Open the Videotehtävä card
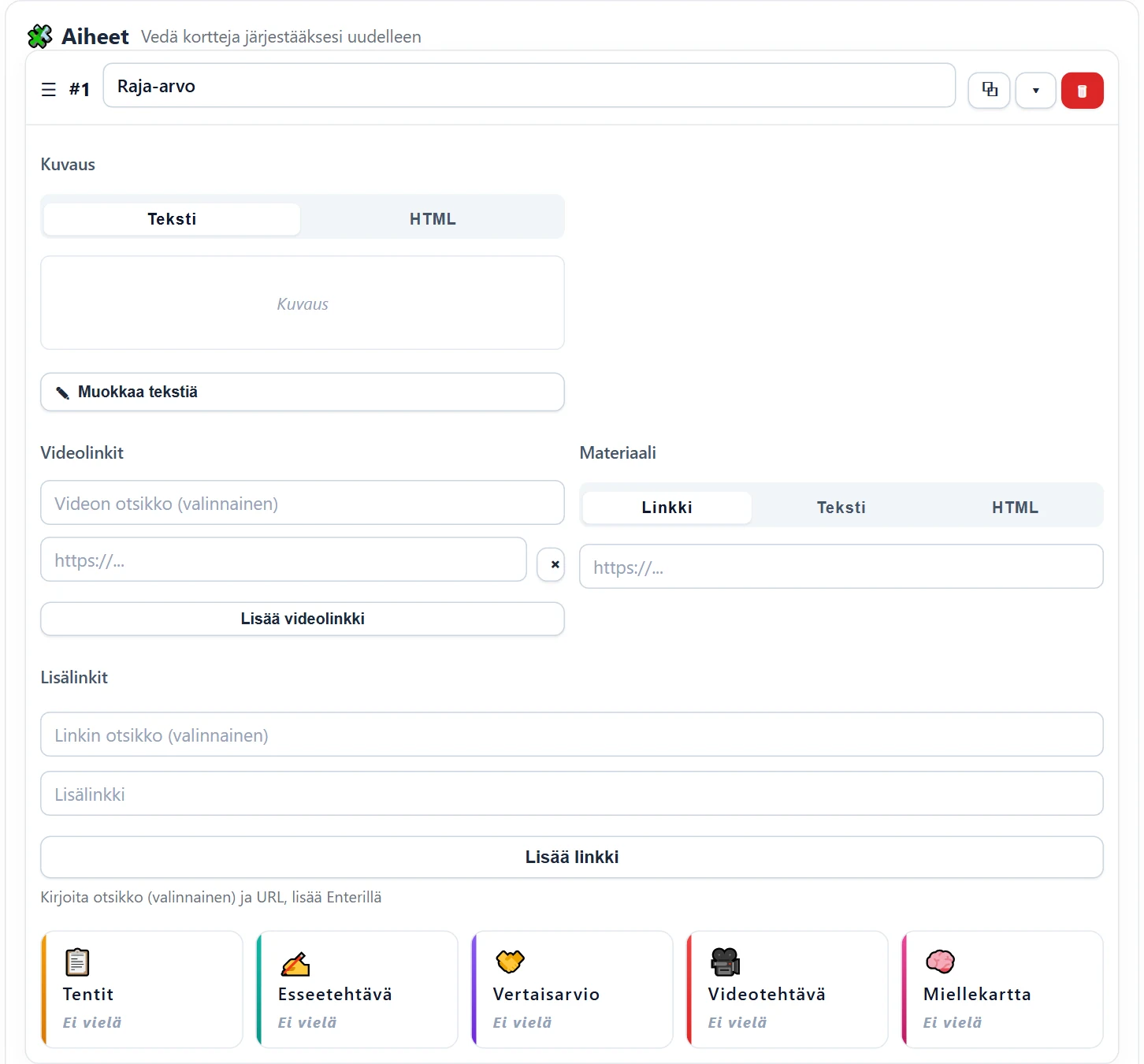1144x1064 pixels. (x=787, y=989)
